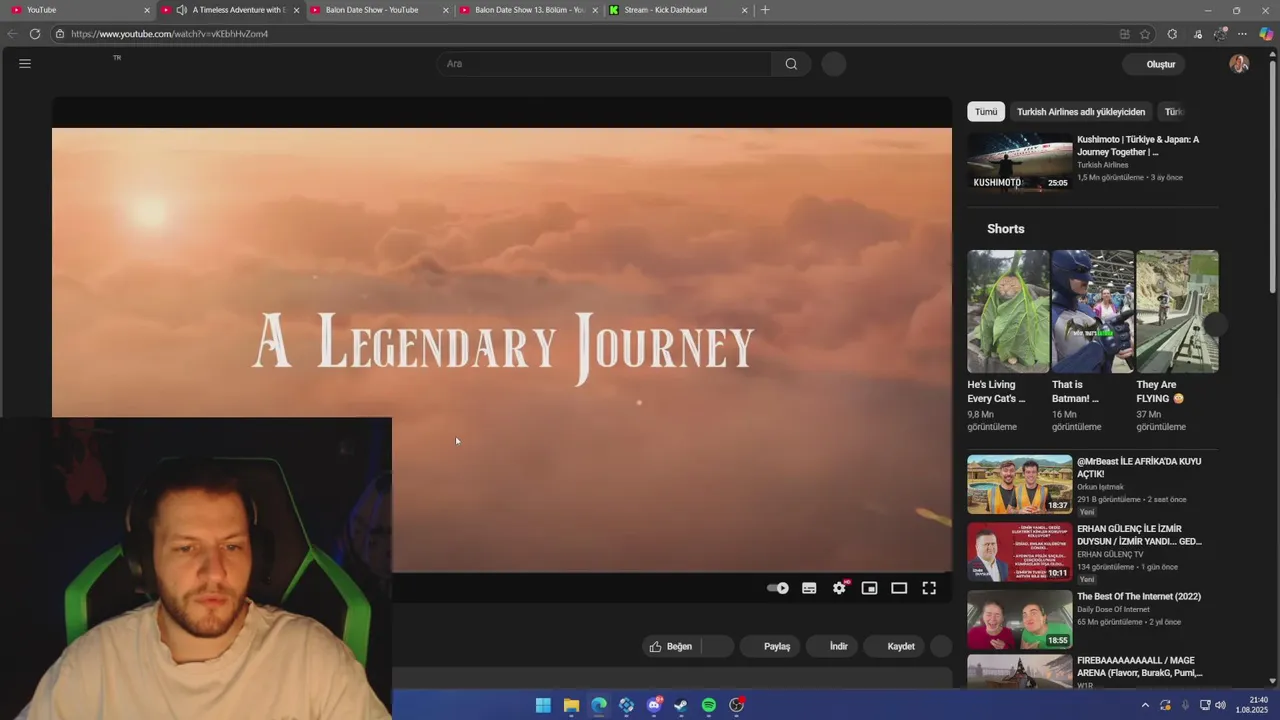
Task: Open the taskbar volume control
Action: (x=1220, y=705)
